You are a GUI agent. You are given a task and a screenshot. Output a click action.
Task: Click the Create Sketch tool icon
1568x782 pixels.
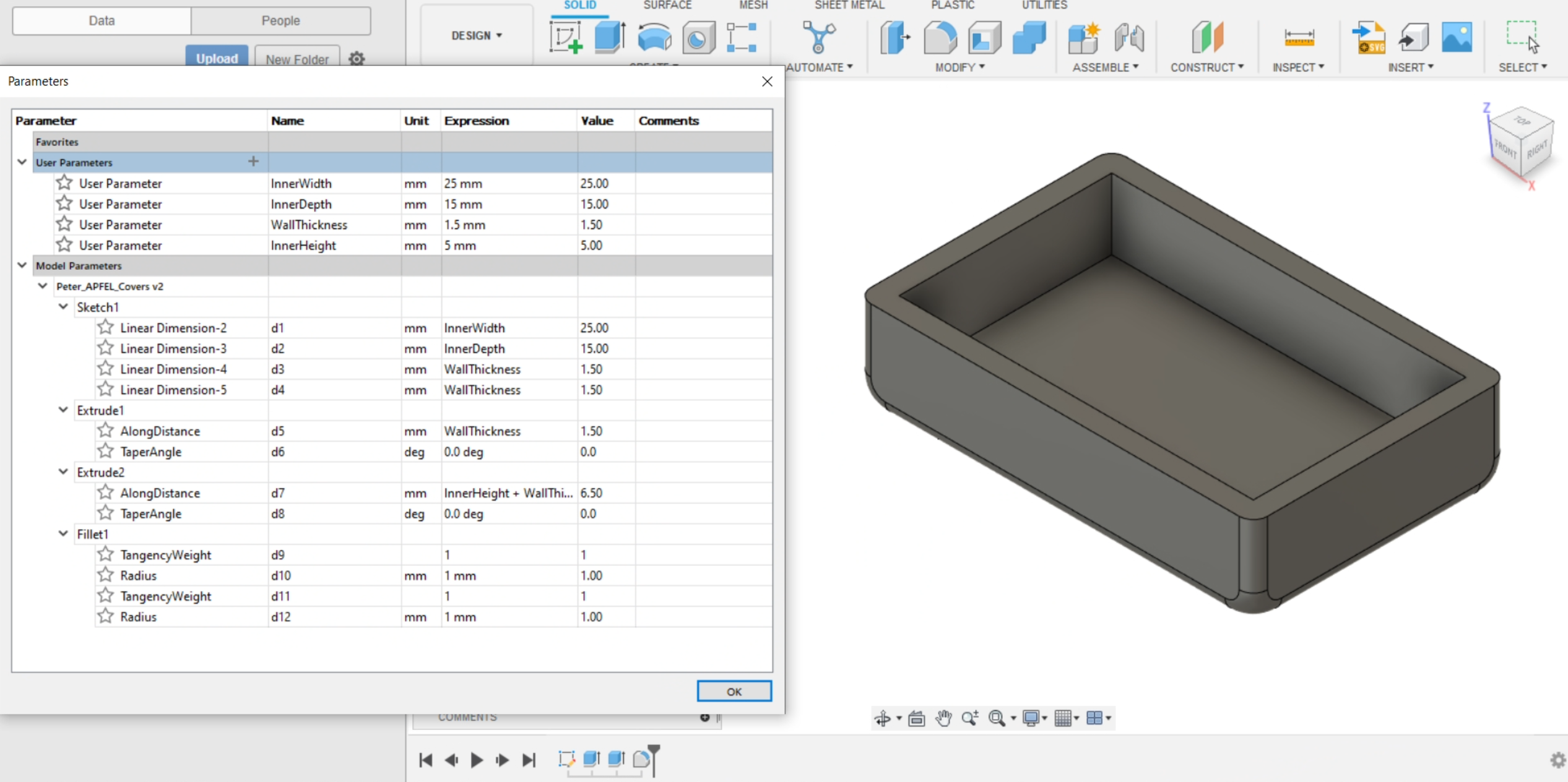tap(566, 38)
